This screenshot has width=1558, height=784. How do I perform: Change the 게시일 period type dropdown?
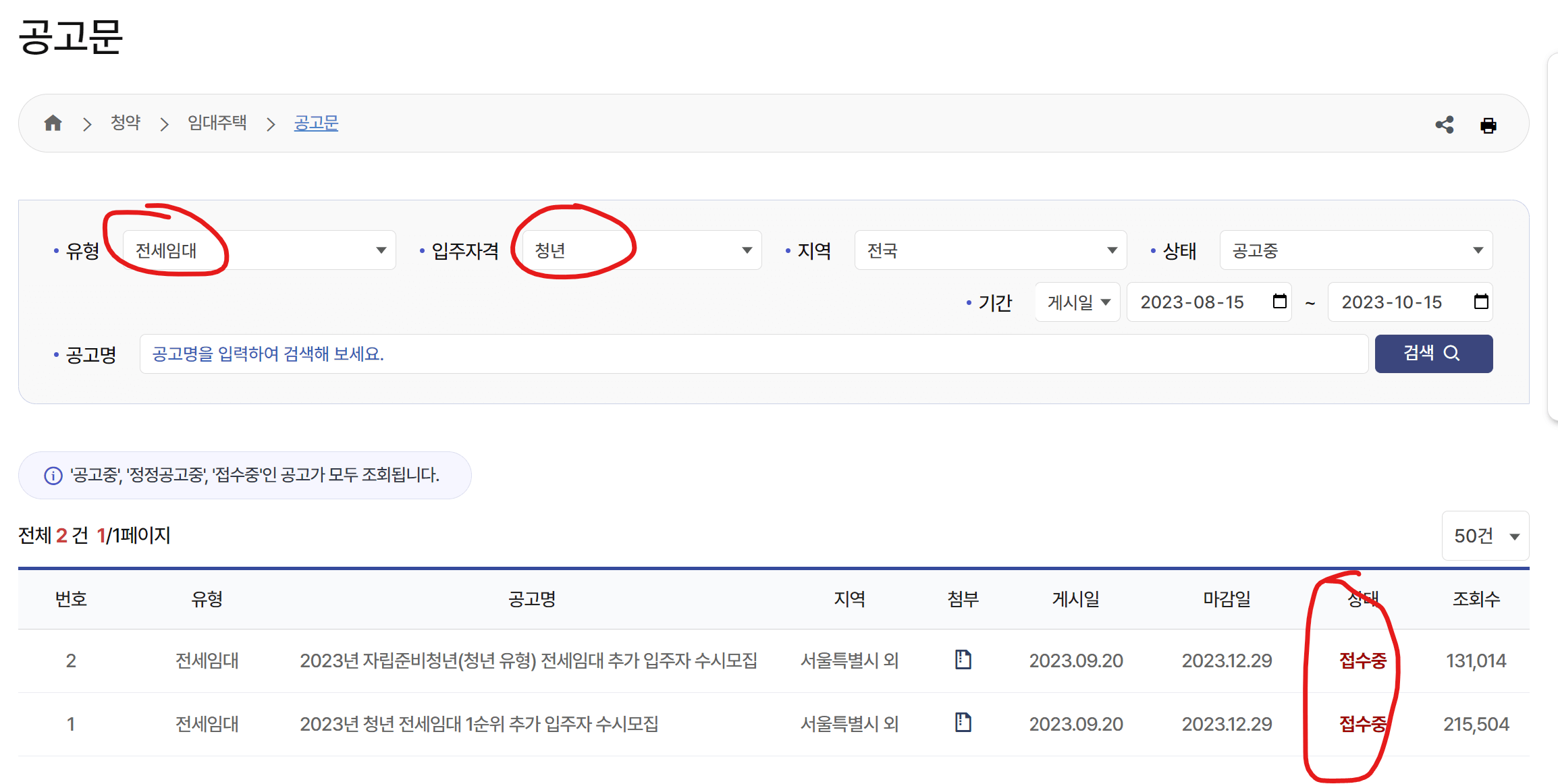pyautogui.click(x=1077, y=302)
